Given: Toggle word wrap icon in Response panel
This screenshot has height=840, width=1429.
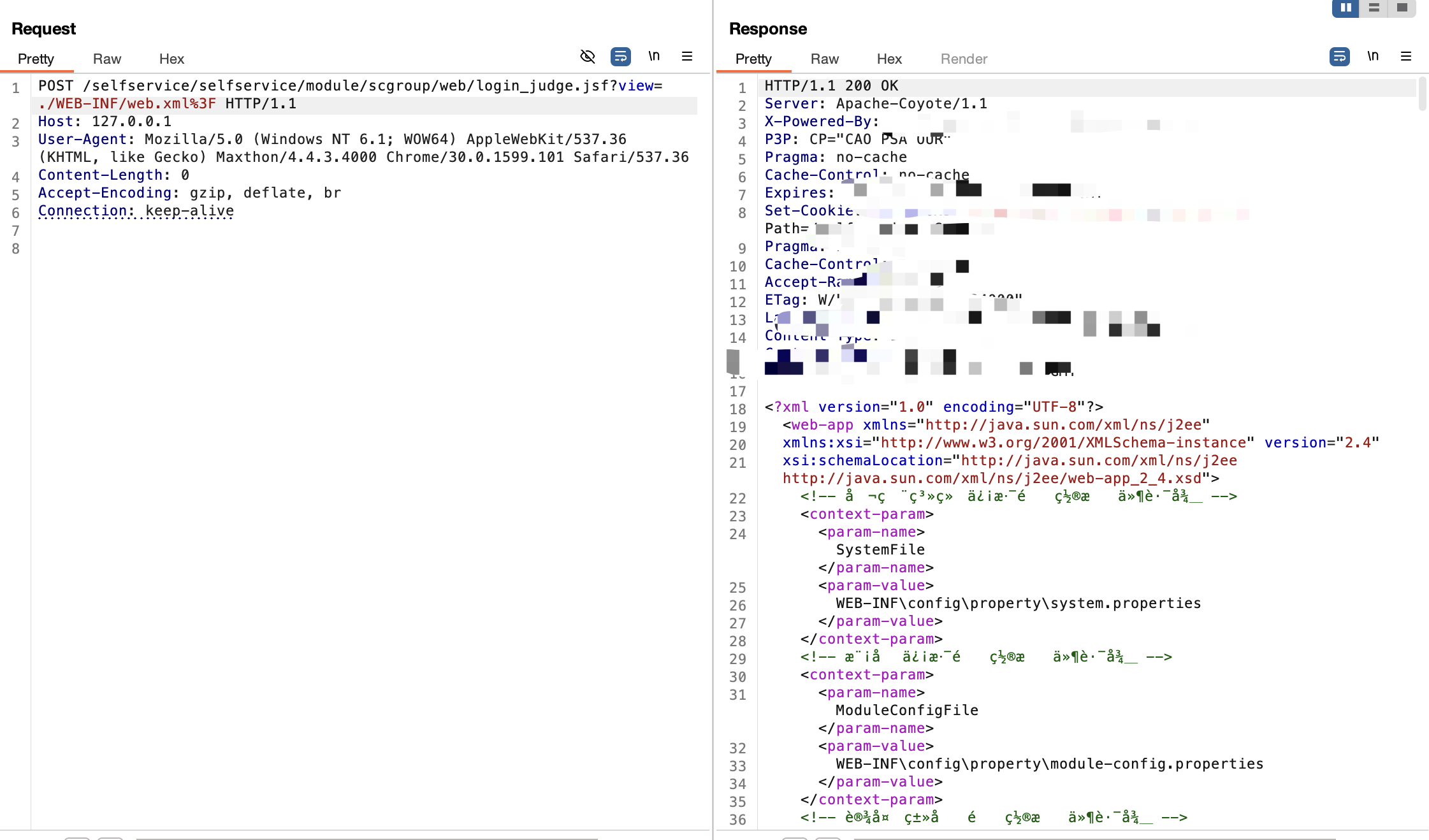Looking at the screenshot, I should (x=1340, y=57).
